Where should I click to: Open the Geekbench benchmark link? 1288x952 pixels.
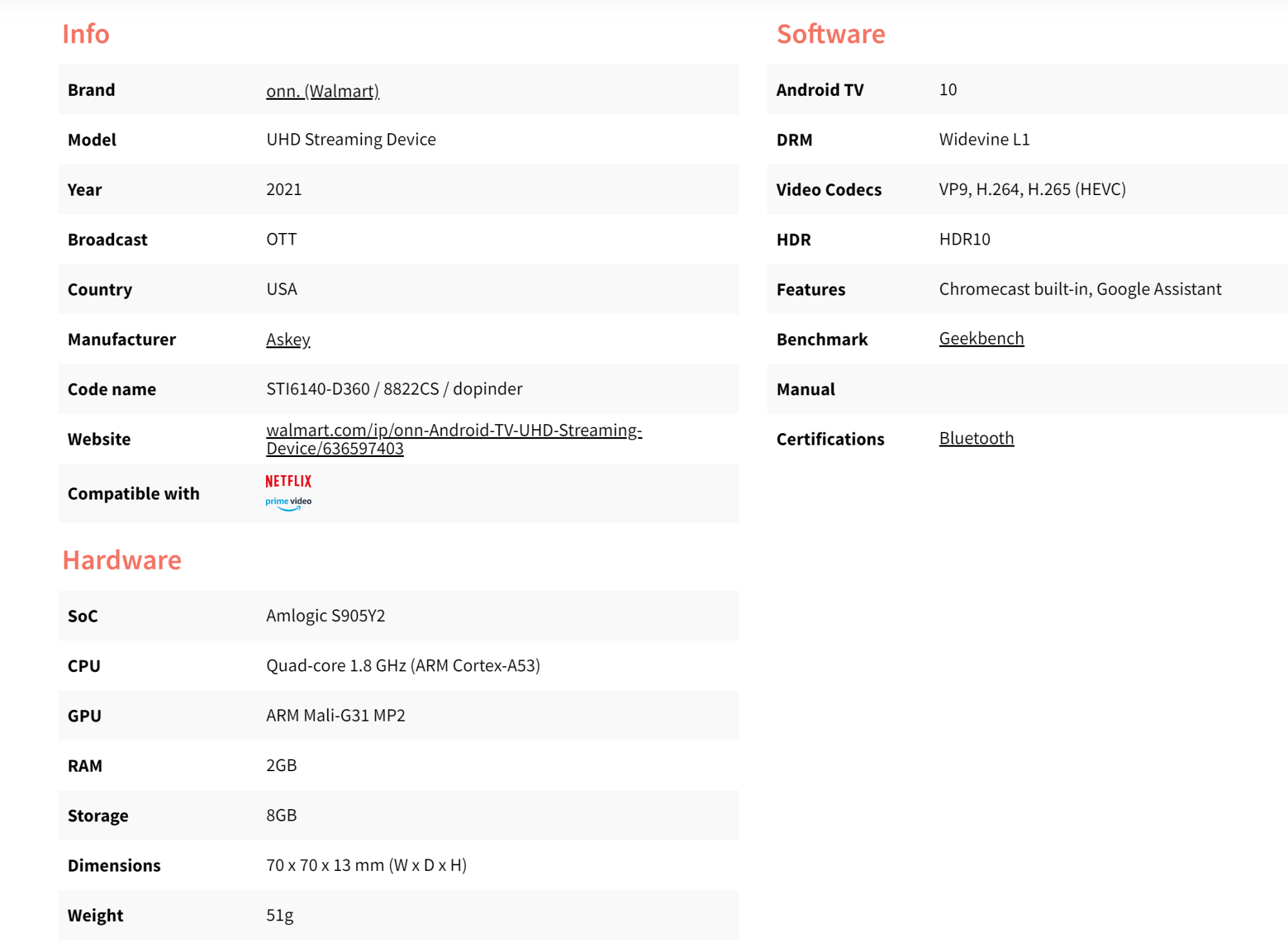[981, 339]
